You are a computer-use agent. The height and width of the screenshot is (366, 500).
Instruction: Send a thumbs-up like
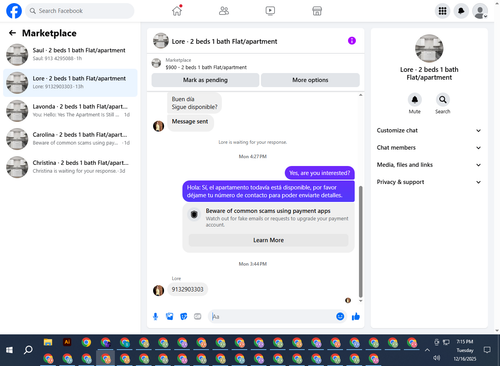point(356,316)
